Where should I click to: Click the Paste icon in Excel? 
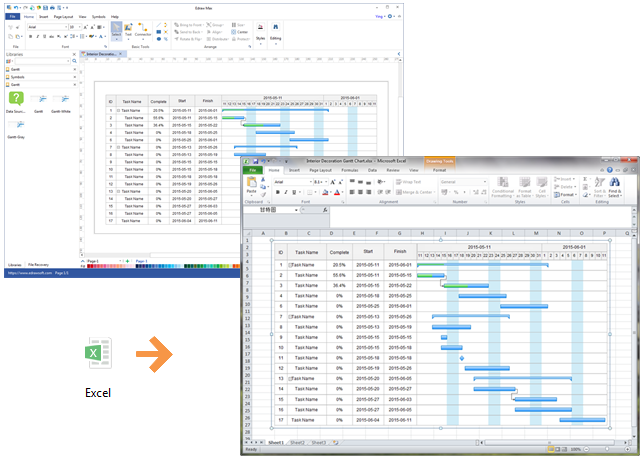tap(251, 187)
